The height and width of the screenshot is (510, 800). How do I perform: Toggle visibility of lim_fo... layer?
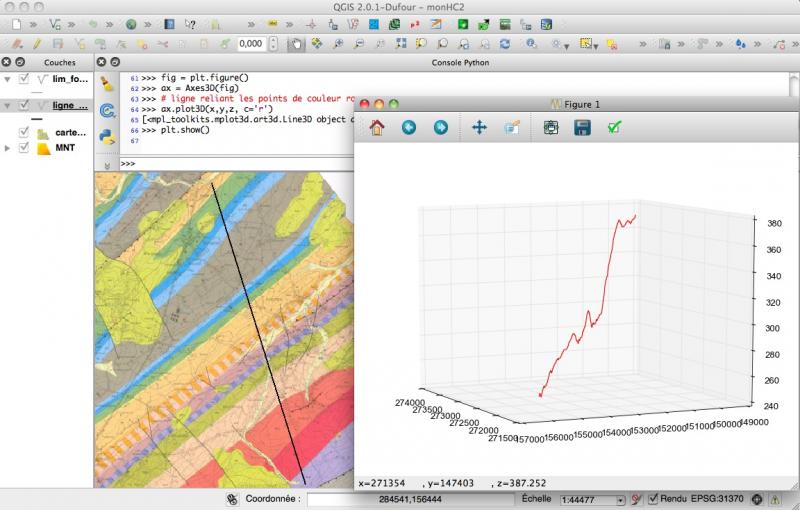coord(25,79)
